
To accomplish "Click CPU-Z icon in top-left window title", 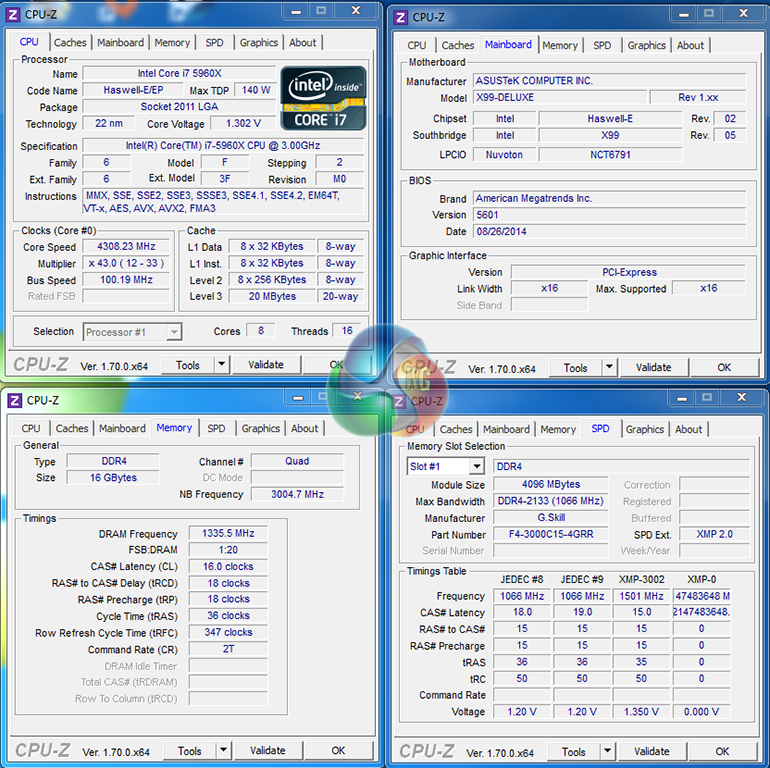I will [12, 14].
